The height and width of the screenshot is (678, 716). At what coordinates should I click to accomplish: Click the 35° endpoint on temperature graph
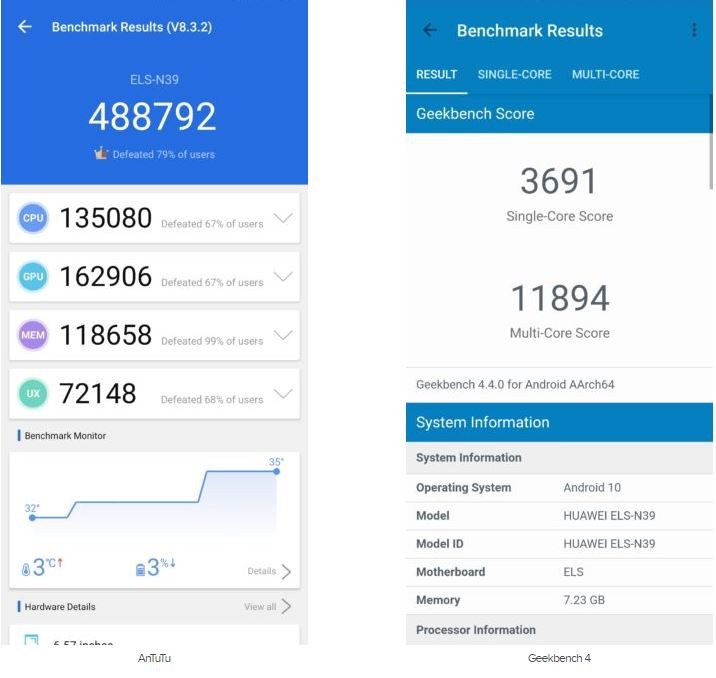(276, 471)
